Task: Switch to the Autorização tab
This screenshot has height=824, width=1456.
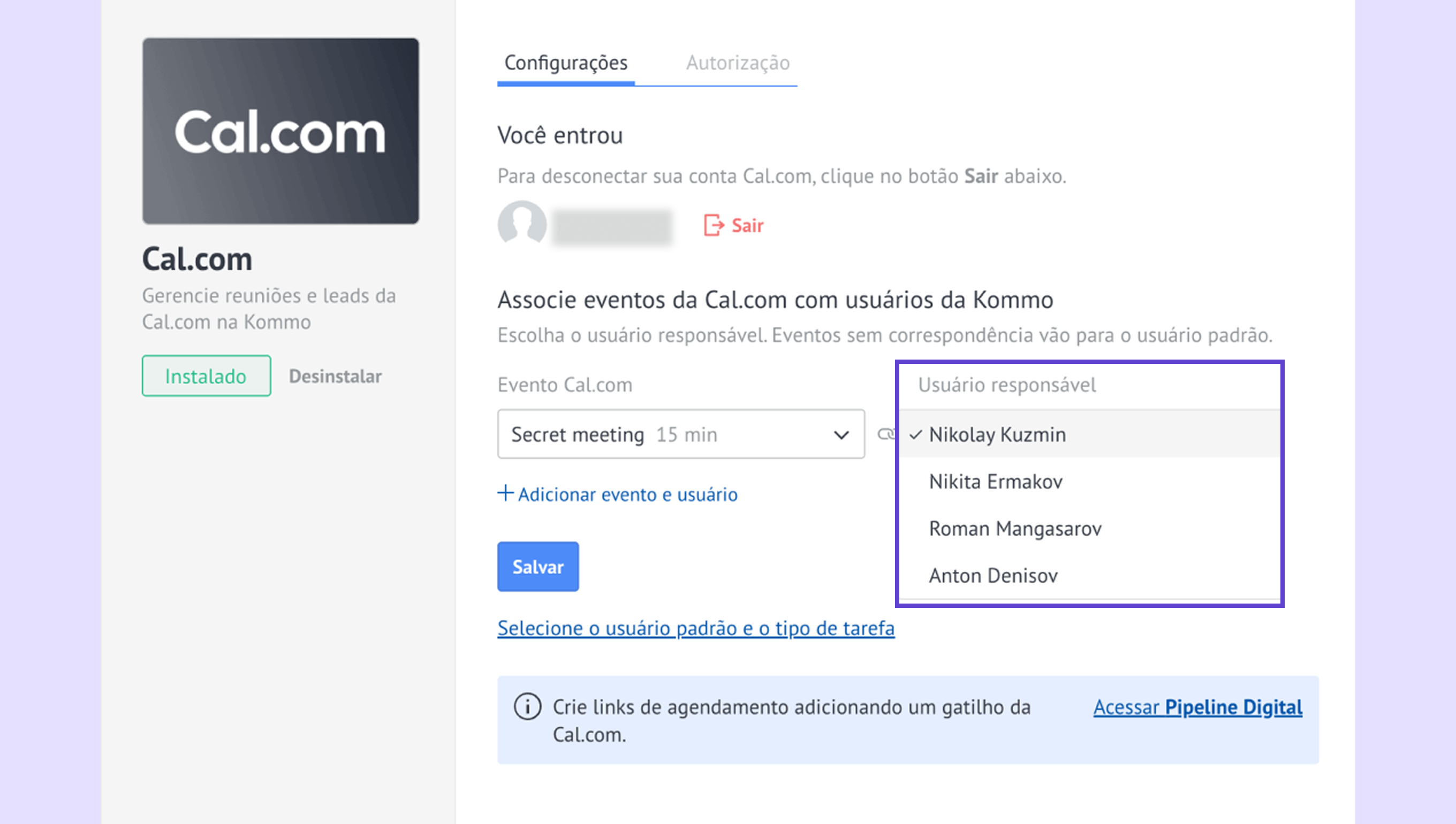Action: click(x=738, y=63)
